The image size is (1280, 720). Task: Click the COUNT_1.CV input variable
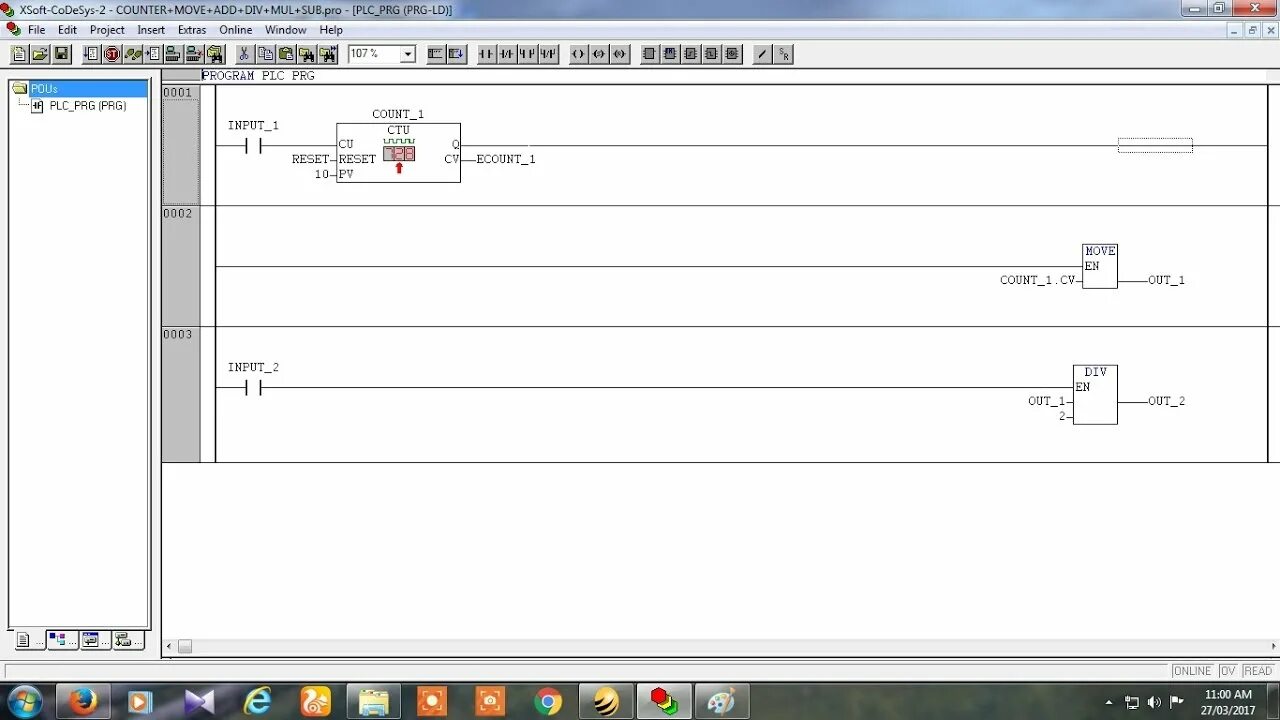point(1038,280)
